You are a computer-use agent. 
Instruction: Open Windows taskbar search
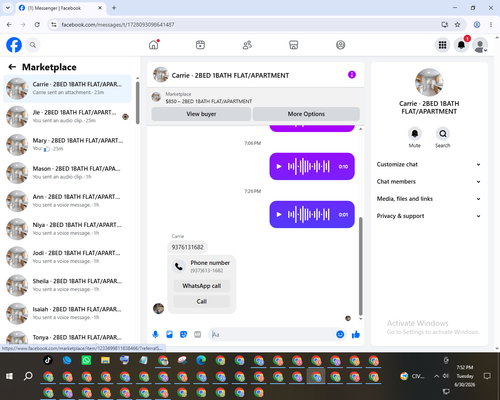tap(28, 376)
